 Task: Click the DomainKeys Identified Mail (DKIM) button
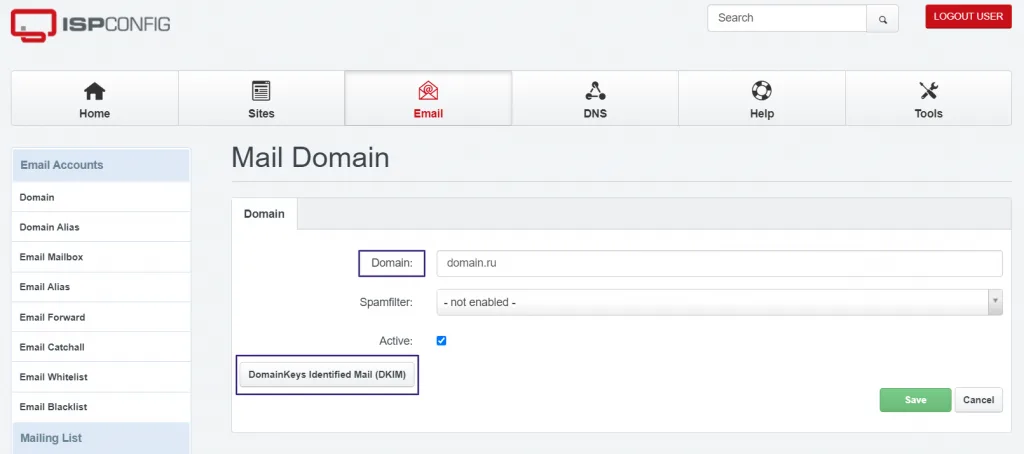pyautogui.click(x=327, y=375)
